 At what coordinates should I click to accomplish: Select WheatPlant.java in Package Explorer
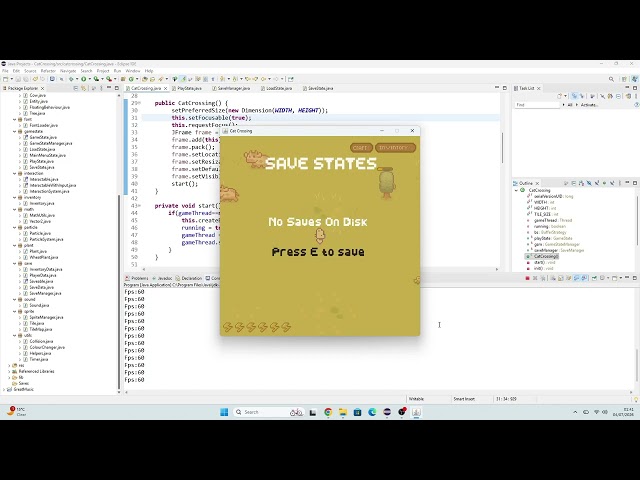coord(44,257)
